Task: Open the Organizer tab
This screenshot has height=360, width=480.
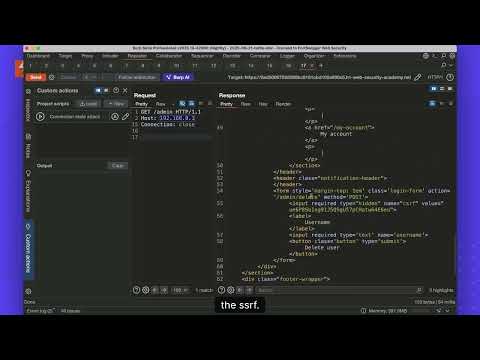Action: 314,56
